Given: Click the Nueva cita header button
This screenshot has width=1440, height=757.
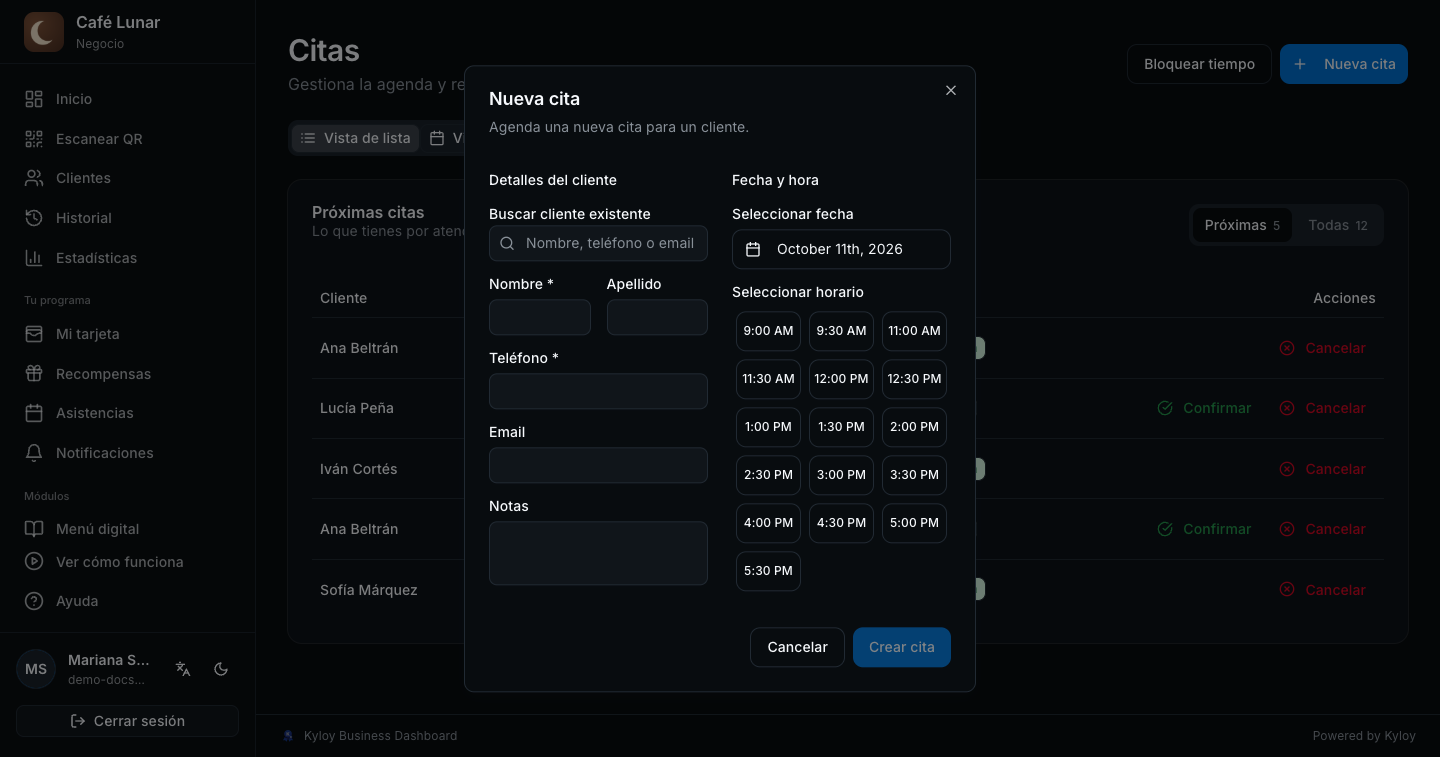Looking at the screenshot, I should pos(1344,64).
